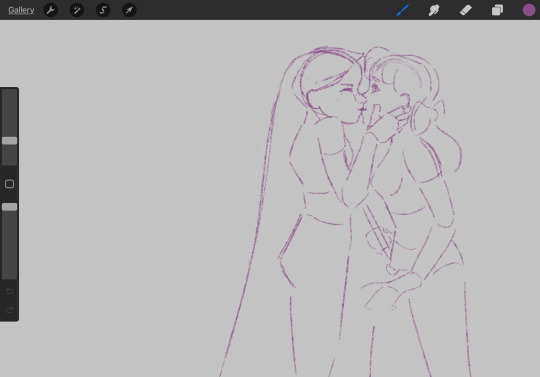Open the purple color picker
The image size is (540, 377).
click(529, 10)
